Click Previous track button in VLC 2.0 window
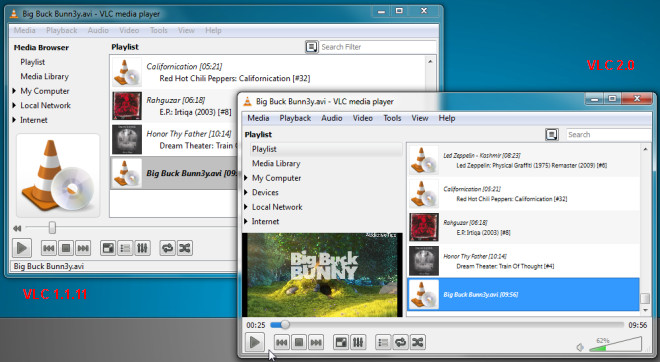Screen dimensions: 660x362 coord(282,343)
